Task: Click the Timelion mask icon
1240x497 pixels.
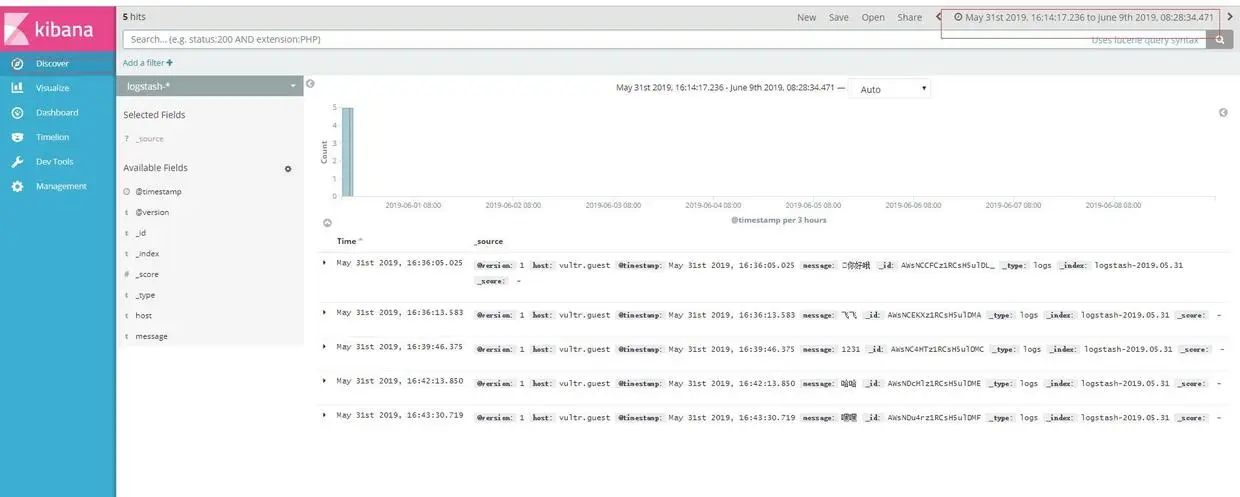Action: pos(17,137)
